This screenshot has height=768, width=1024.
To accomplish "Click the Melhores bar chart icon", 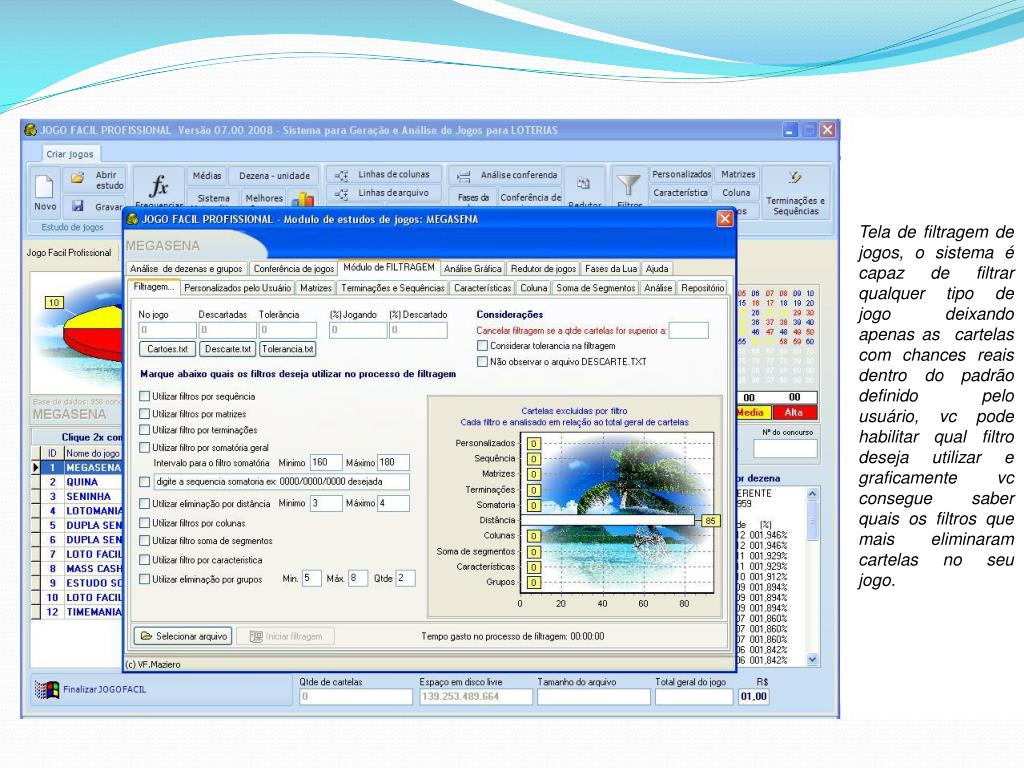I will pyautogui.click(x=302, y=199).
